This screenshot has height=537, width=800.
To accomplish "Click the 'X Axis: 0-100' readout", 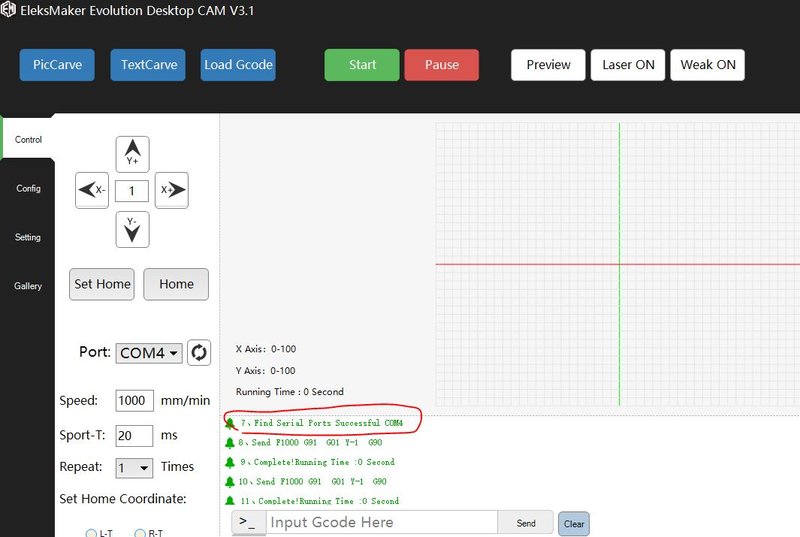I will 266,349.
